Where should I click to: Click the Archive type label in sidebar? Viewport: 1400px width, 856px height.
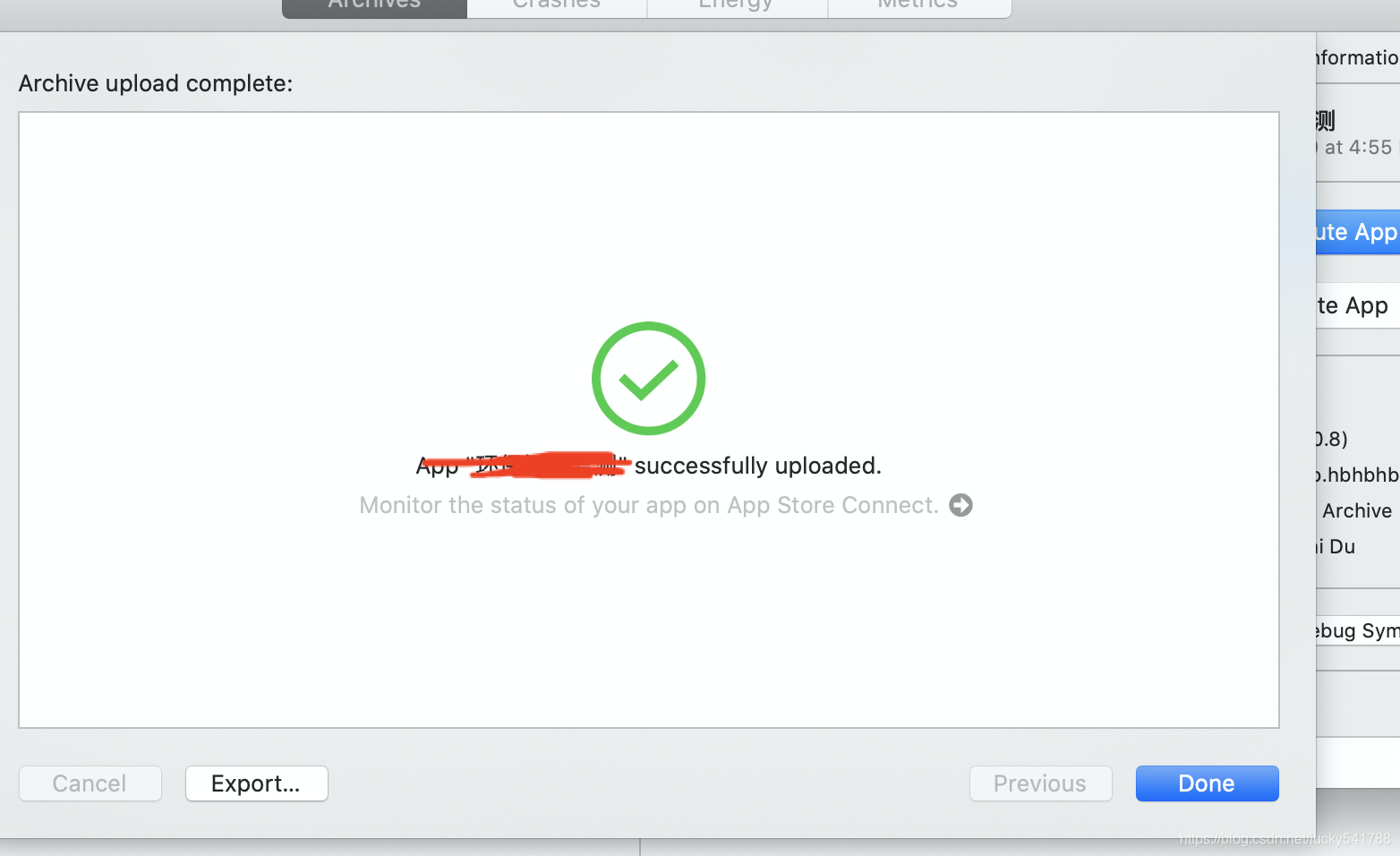[x=1357, y=510]
